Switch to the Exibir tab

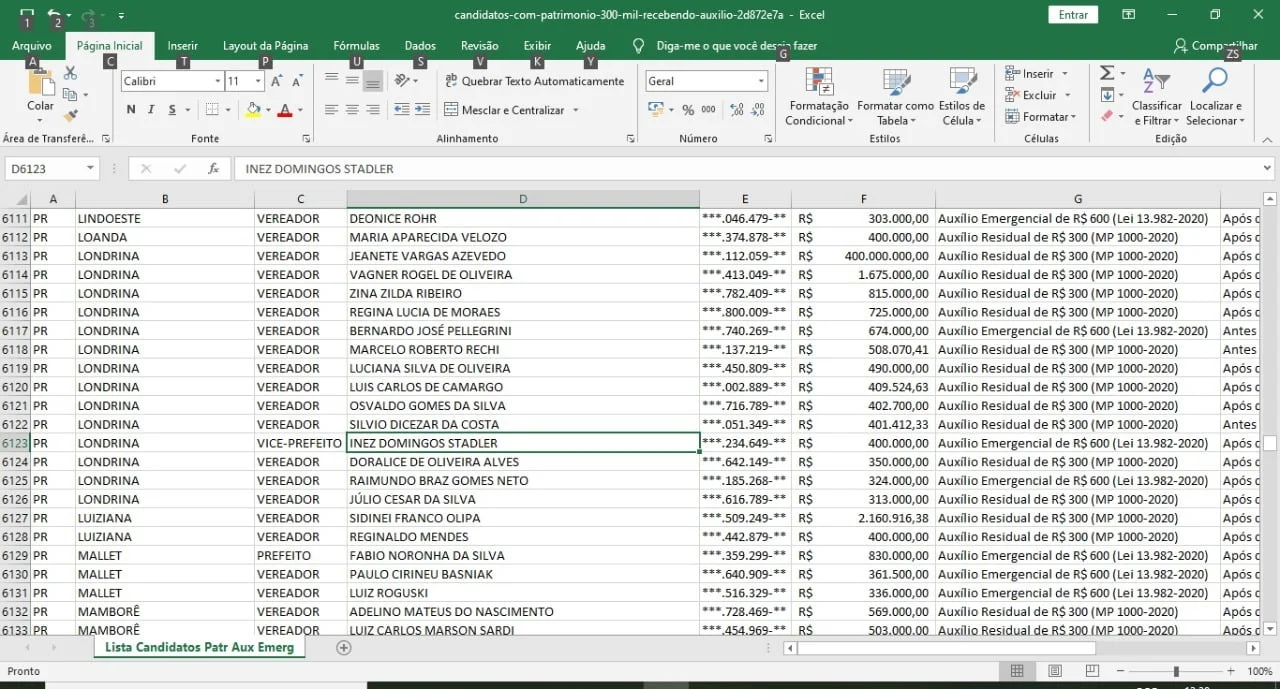coord(537,46)
